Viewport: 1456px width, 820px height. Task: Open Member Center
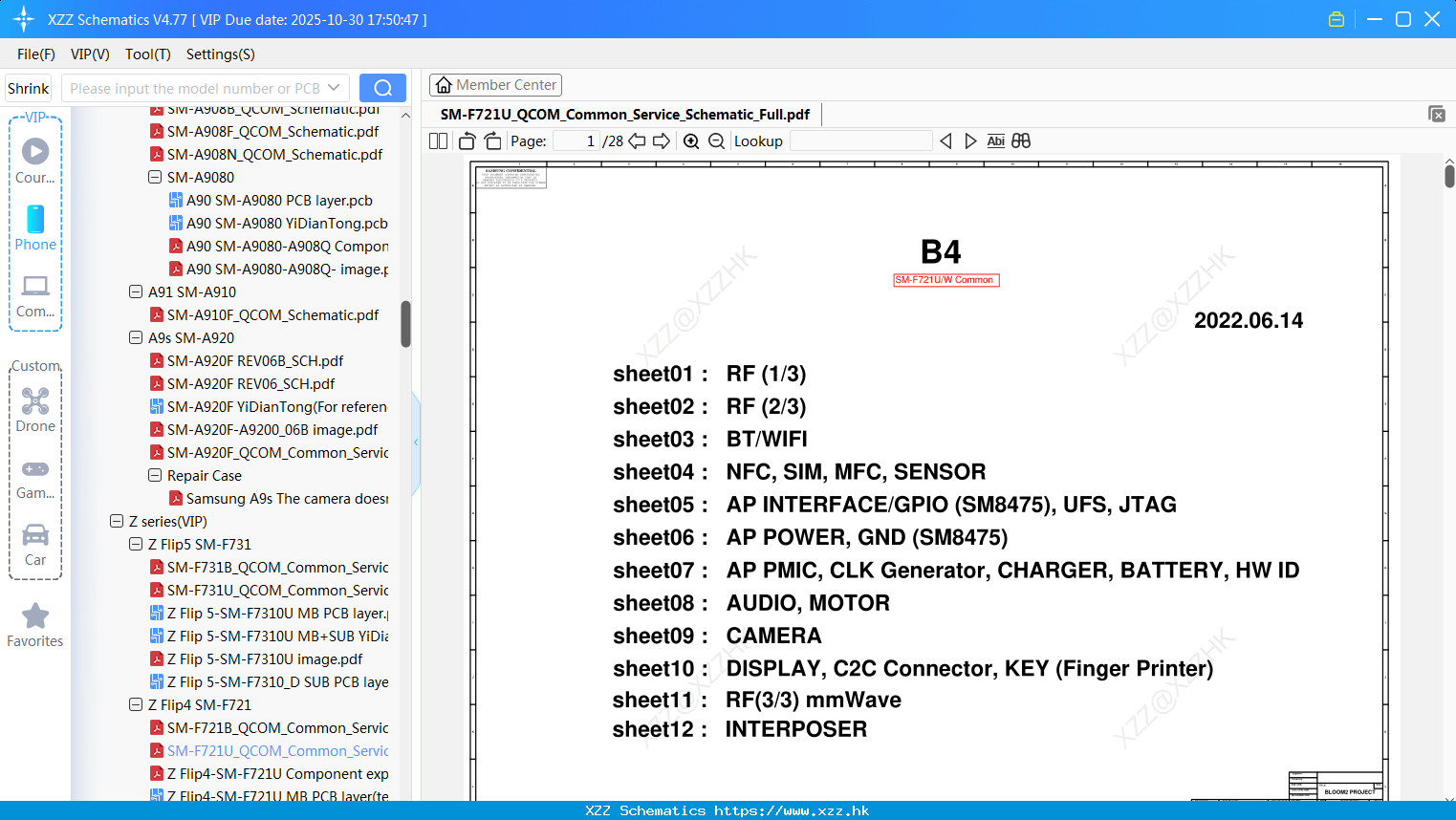click(x=495, y=85)
